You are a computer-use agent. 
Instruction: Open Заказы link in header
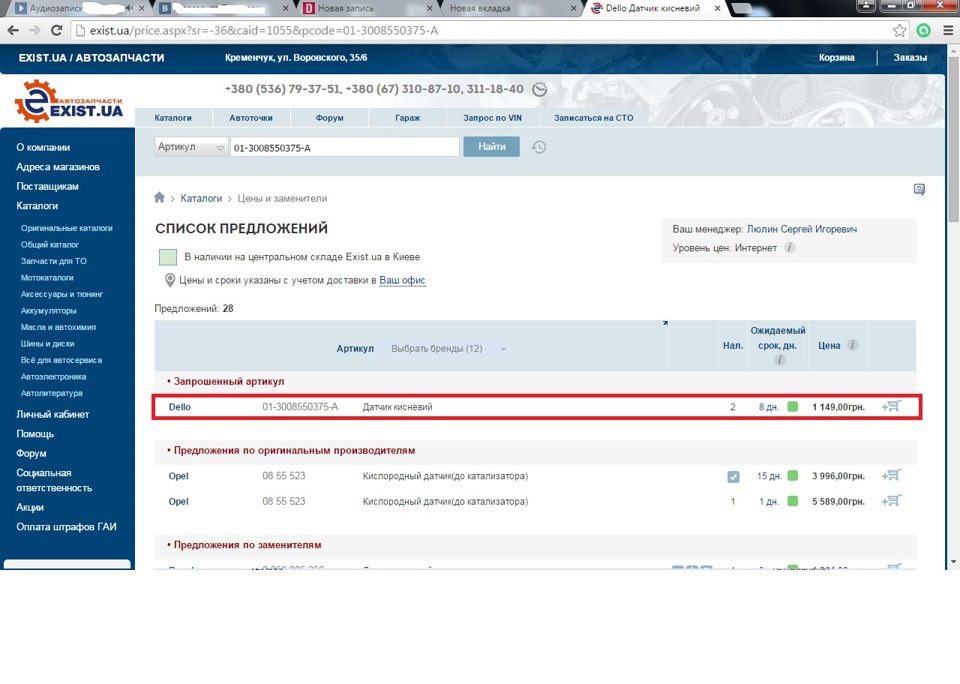coord(910,58)
